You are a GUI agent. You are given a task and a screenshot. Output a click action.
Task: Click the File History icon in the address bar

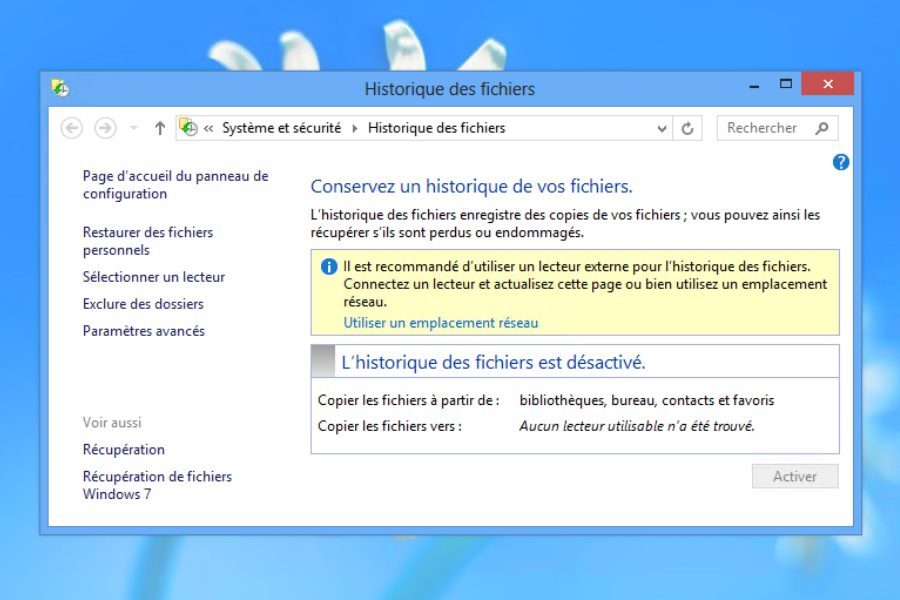(188, 127)
